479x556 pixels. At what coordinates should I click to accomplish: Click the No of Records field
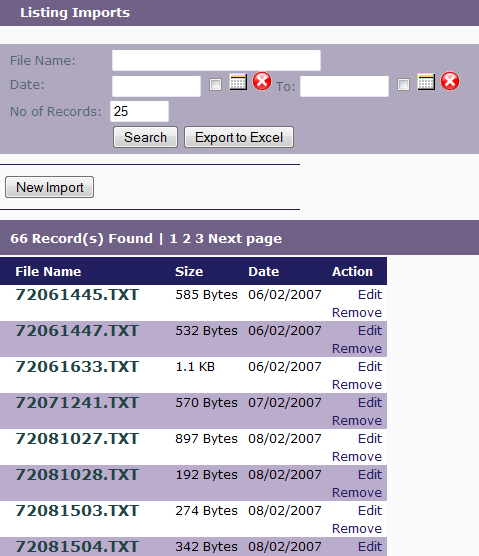pyautogui.click(x=139, y=111)
